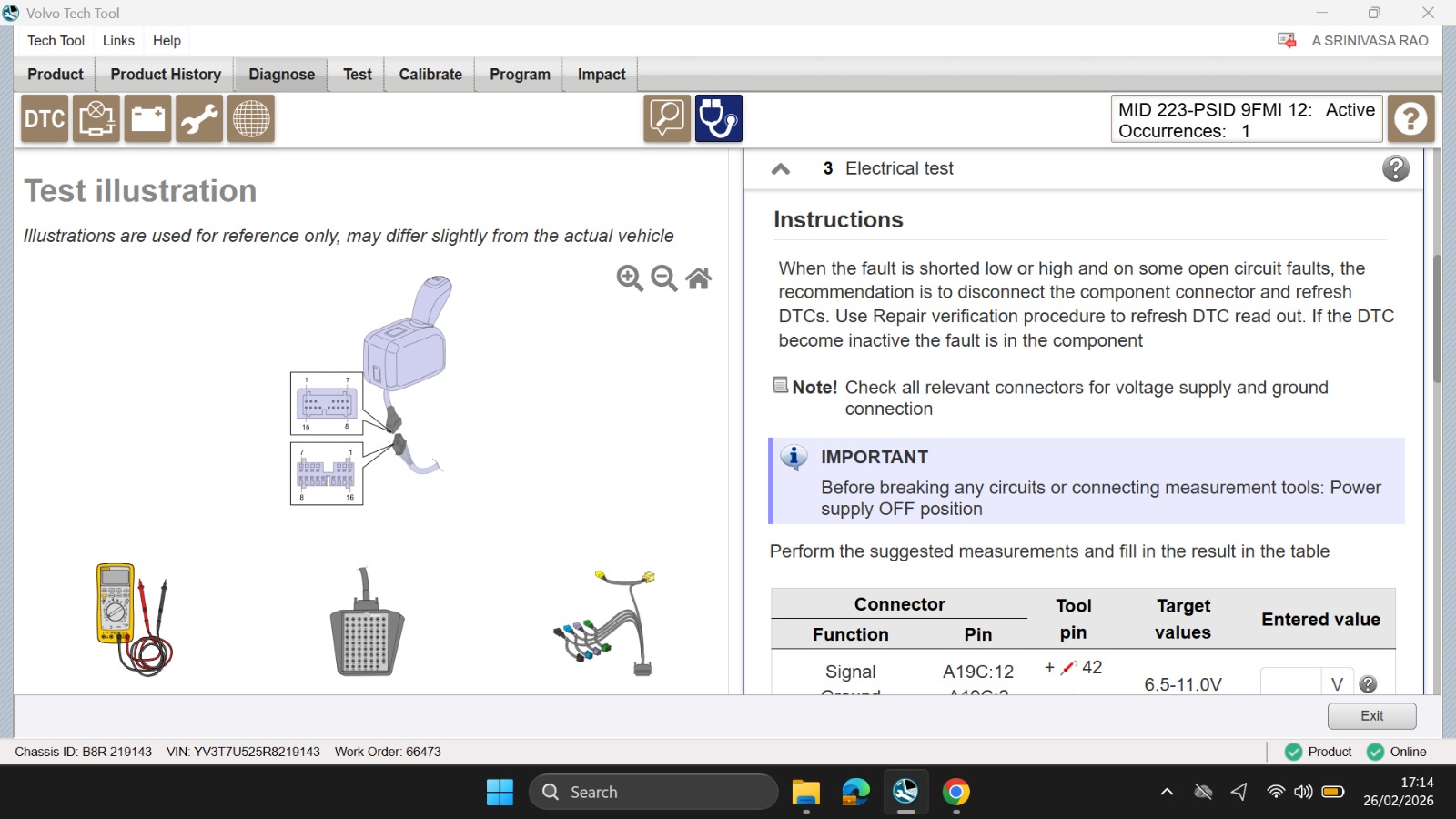
Task: Click the large question mark help button
Action: pos(1411,118)
